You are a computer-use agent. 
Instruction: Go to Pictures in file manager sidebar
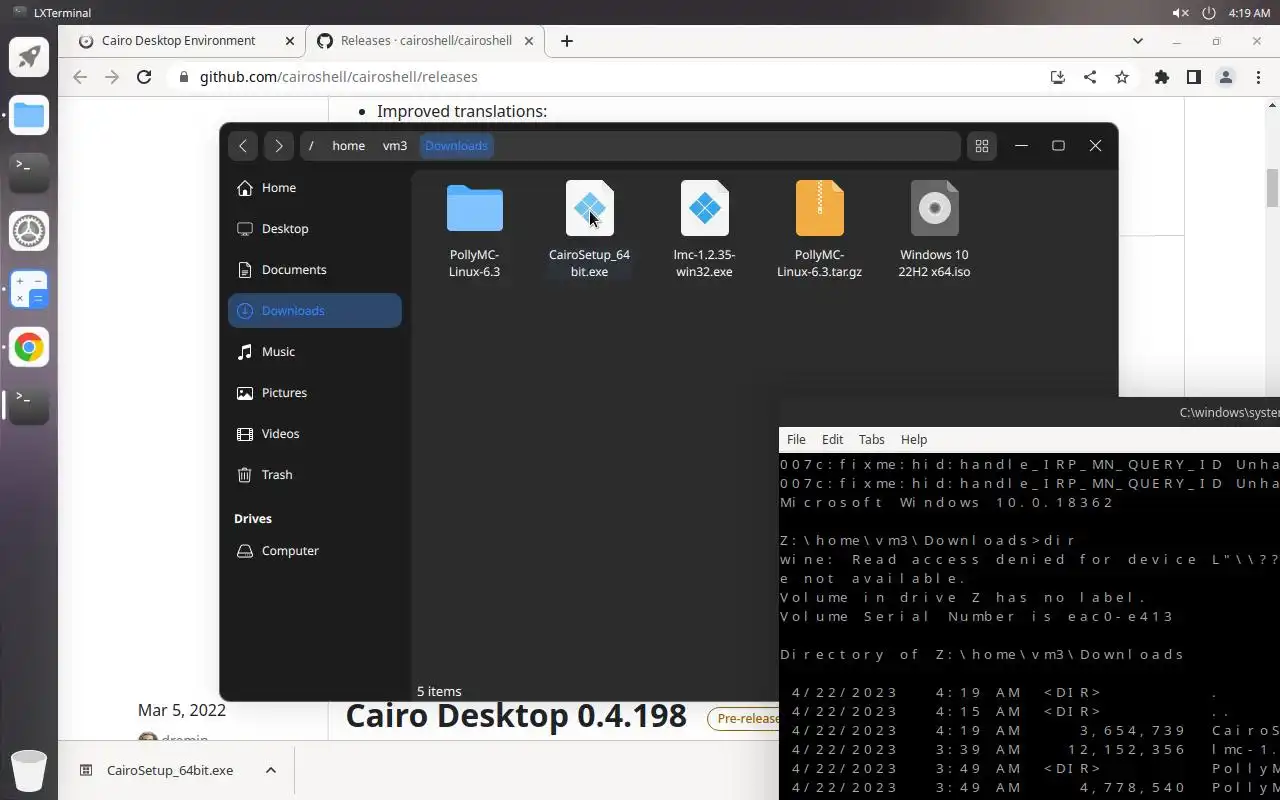315,393
